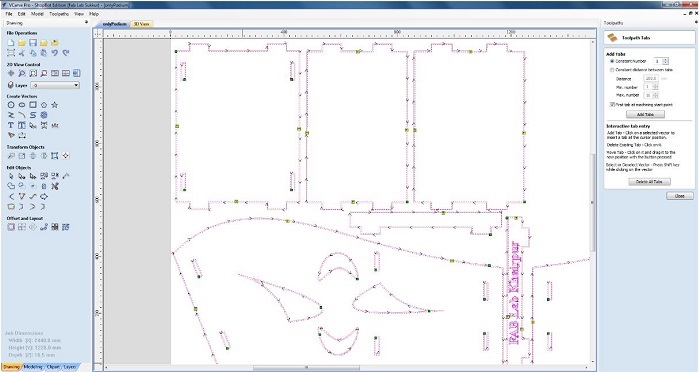This screenshot has width=700, height=372.
Task: Switch to the 3D View tab
Action: (142, 24)
